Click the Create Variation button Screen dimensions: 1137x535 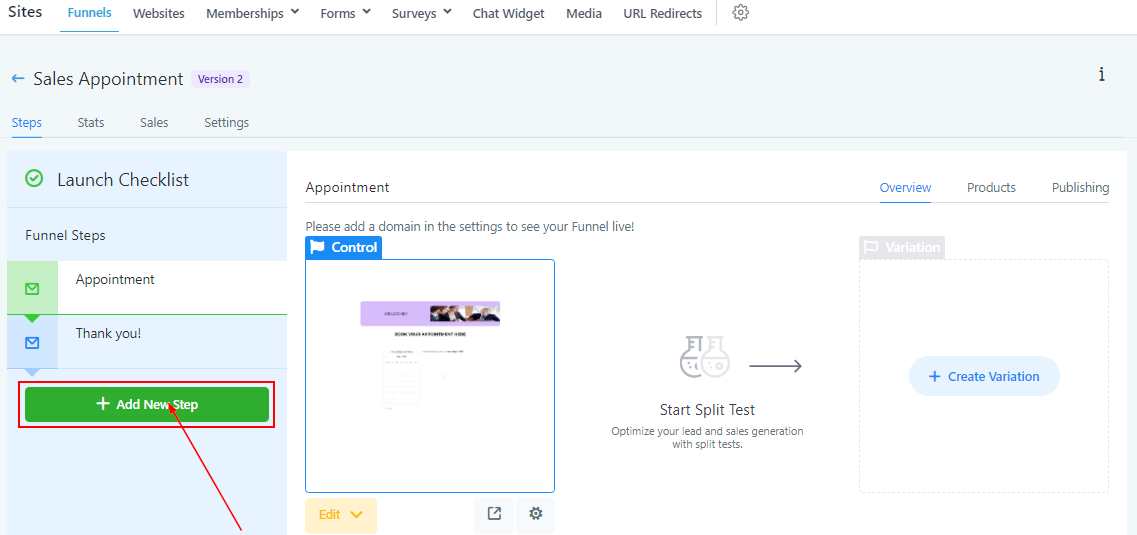(984, 376)
